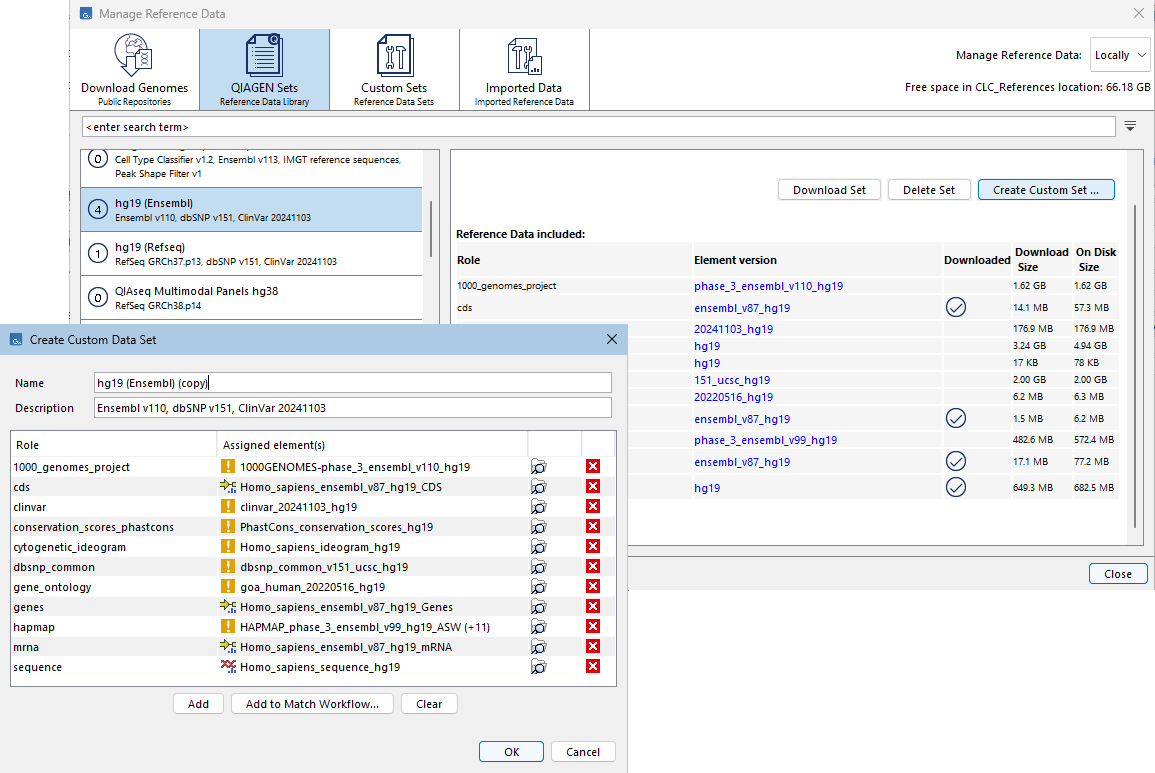
Task: Browse element for sequence role
Action: point(539,667)
